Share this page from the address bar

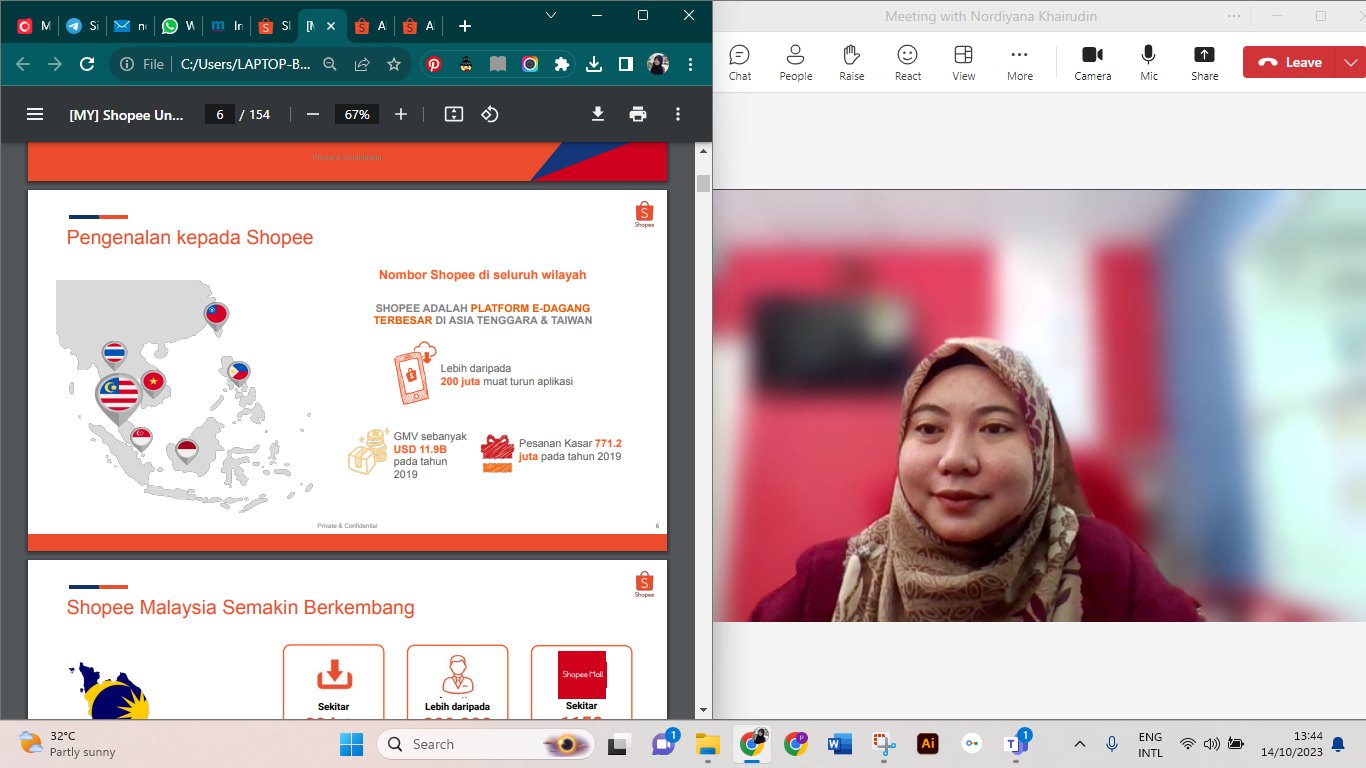[x=362, y=64]
